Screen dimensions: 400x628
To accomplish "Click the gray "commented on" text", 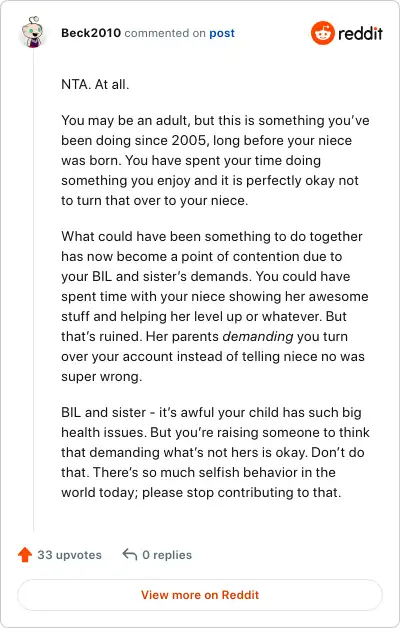I will point(165,33).
